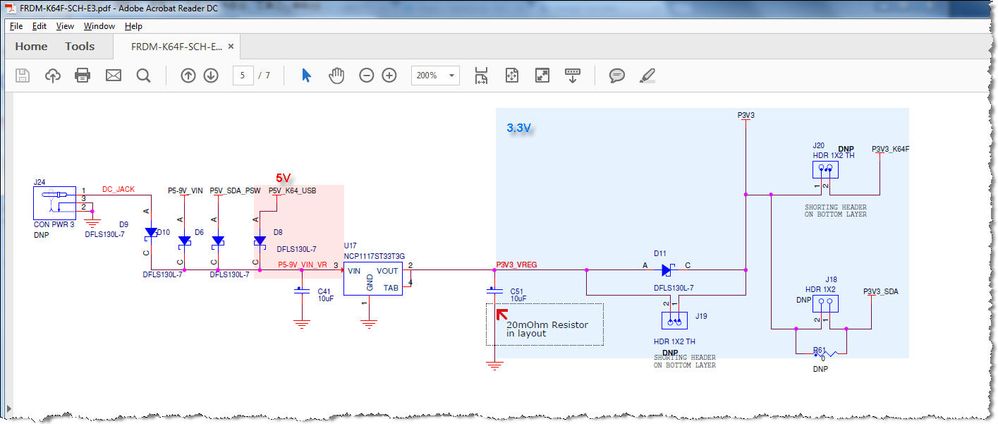Go to next page arrow
Image resolution: width=998 pixels, height=424 pixels.
[x=211, y=76]
